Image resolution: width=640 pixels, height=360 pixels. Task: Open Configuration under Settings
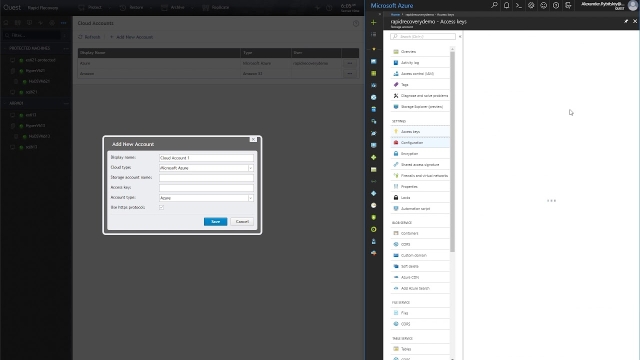coord(420,142)
